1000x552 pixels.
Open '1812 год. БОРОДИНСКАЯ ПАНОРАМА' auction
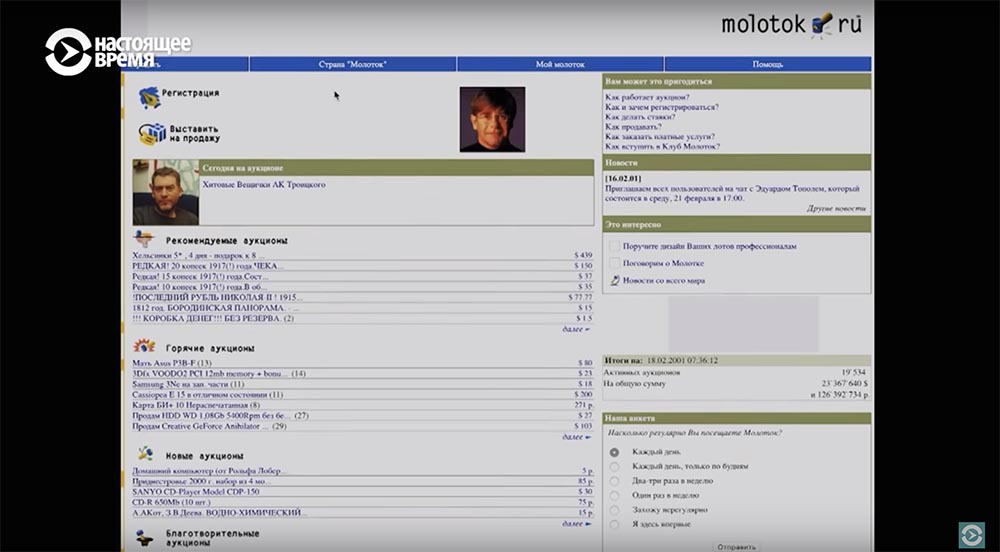[x=216, y=308]
